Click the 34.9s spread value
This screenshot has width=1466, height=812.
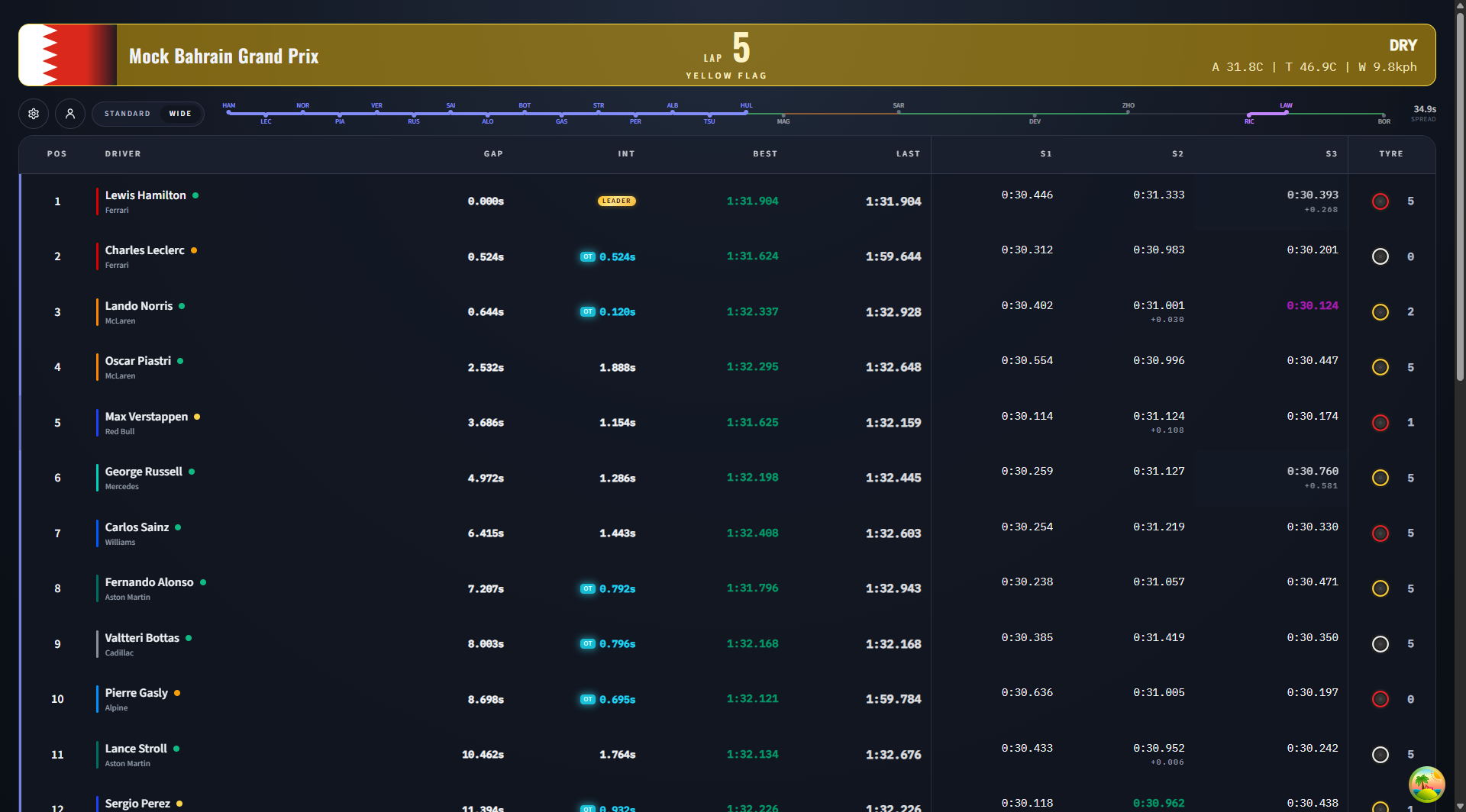(x=1425, y=109)
